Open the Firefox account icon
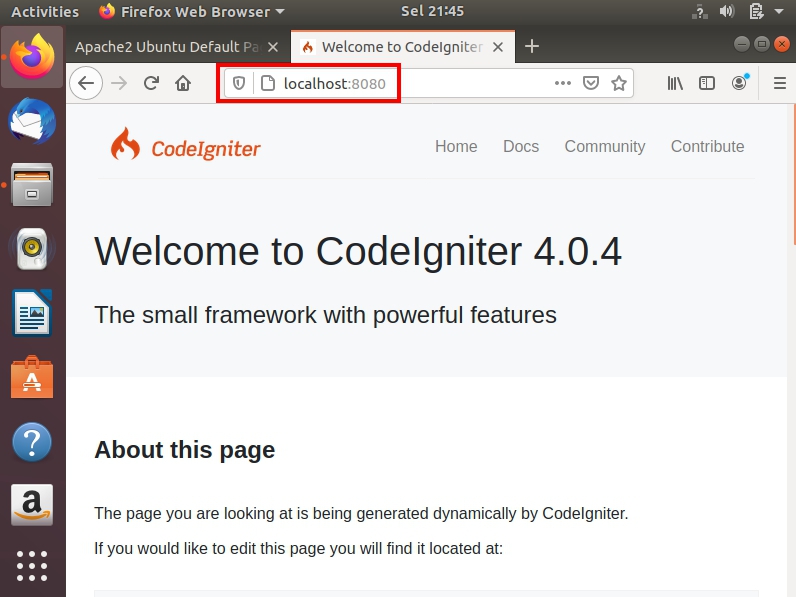The width and height of the screenshot is (796, 597). pyautogui.click(x=739, y=83)
